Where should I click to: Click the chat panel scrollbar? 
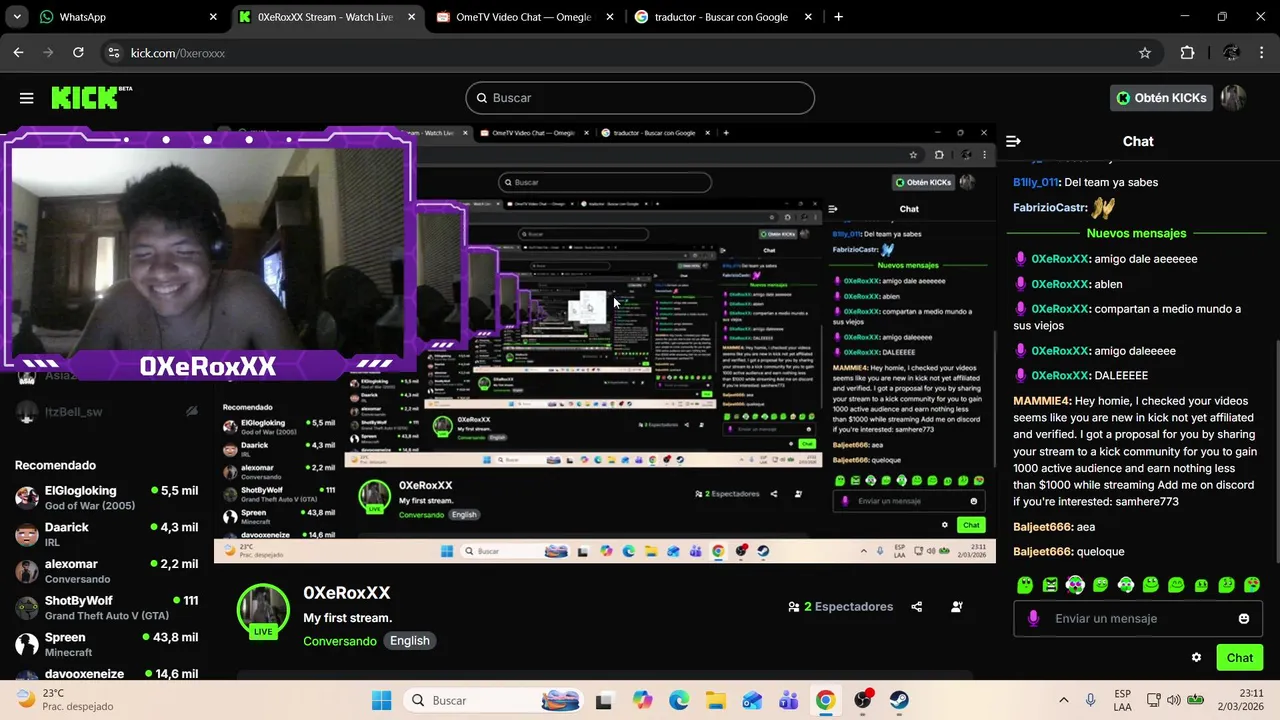coord(1276,450)
